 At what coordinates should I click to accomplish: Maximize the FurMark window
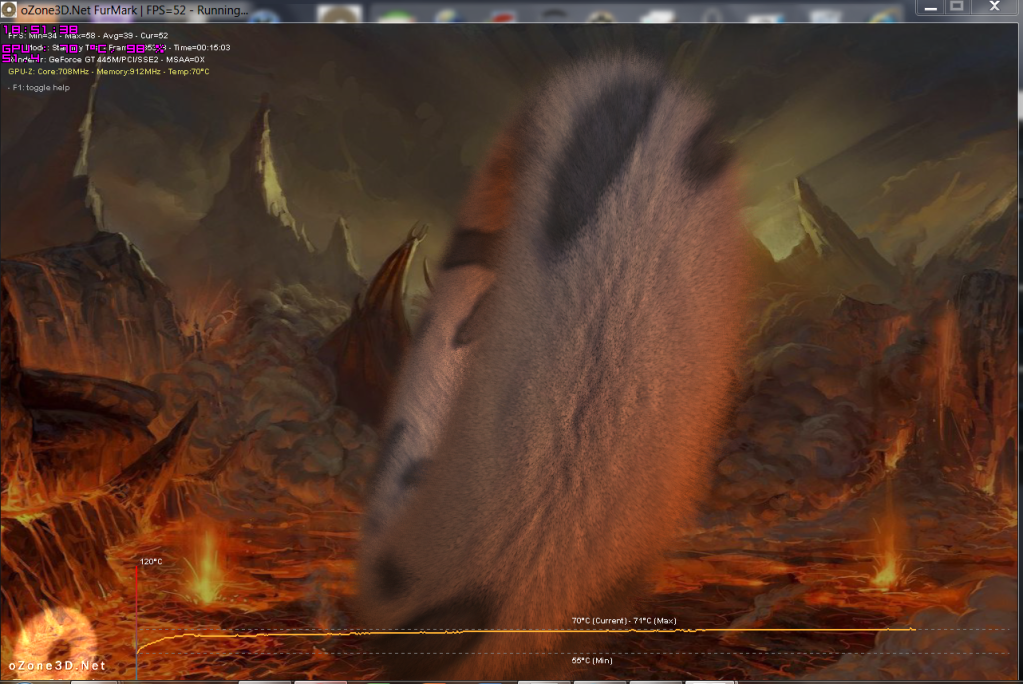(957, 7)
